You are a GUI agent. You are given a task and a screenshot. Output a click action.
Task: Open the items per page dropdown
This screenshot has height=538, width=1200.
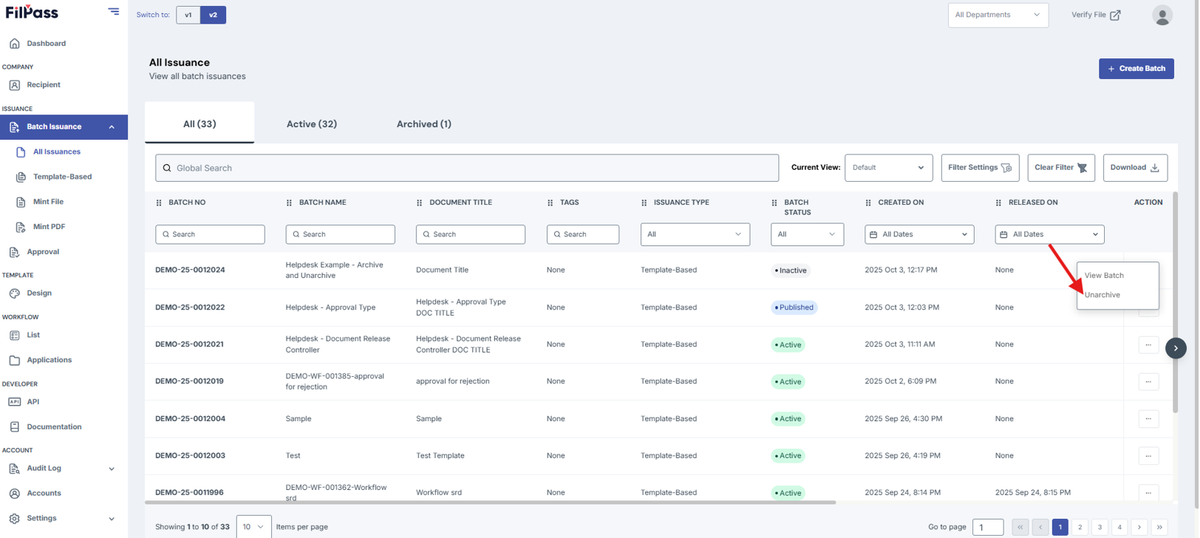point(254,526)
